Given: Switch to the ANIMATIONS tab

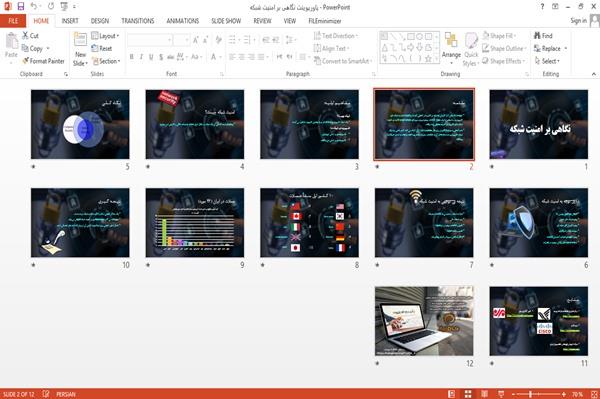Looking at the screenshot, I should (183, 21).
